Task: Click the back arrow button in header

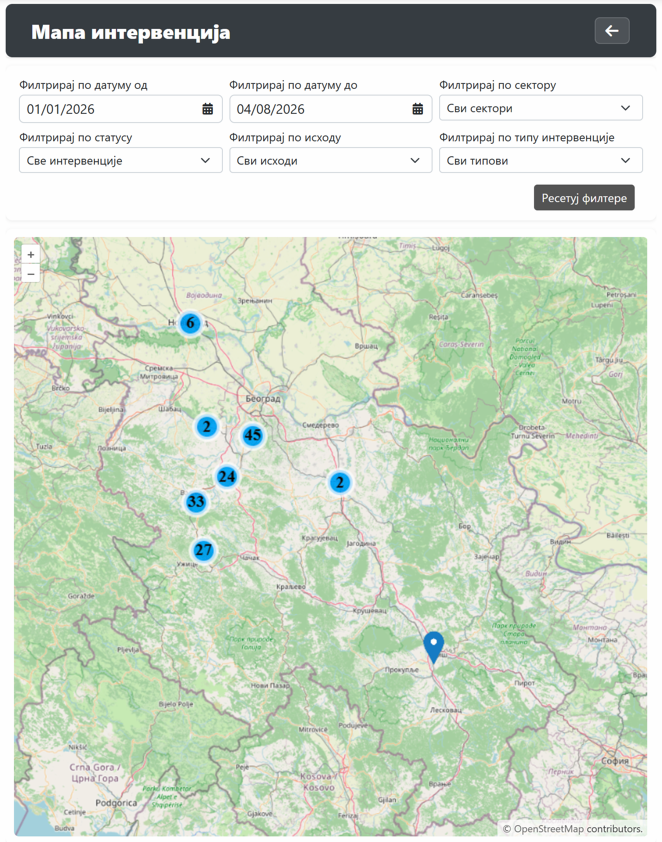Action: [612, 31]
